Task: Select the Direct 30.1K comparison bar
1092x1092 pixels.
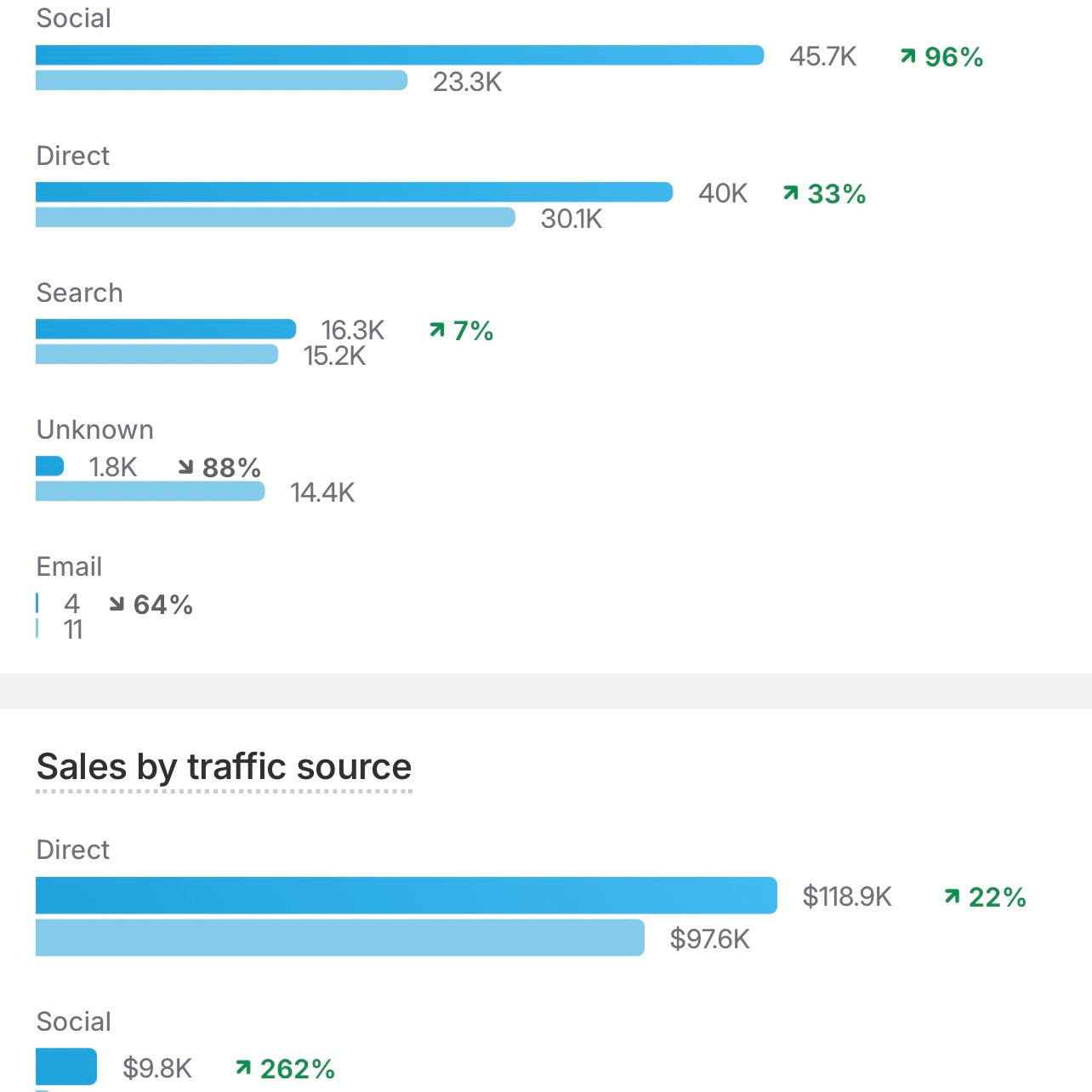Action: tap(276, 218)
